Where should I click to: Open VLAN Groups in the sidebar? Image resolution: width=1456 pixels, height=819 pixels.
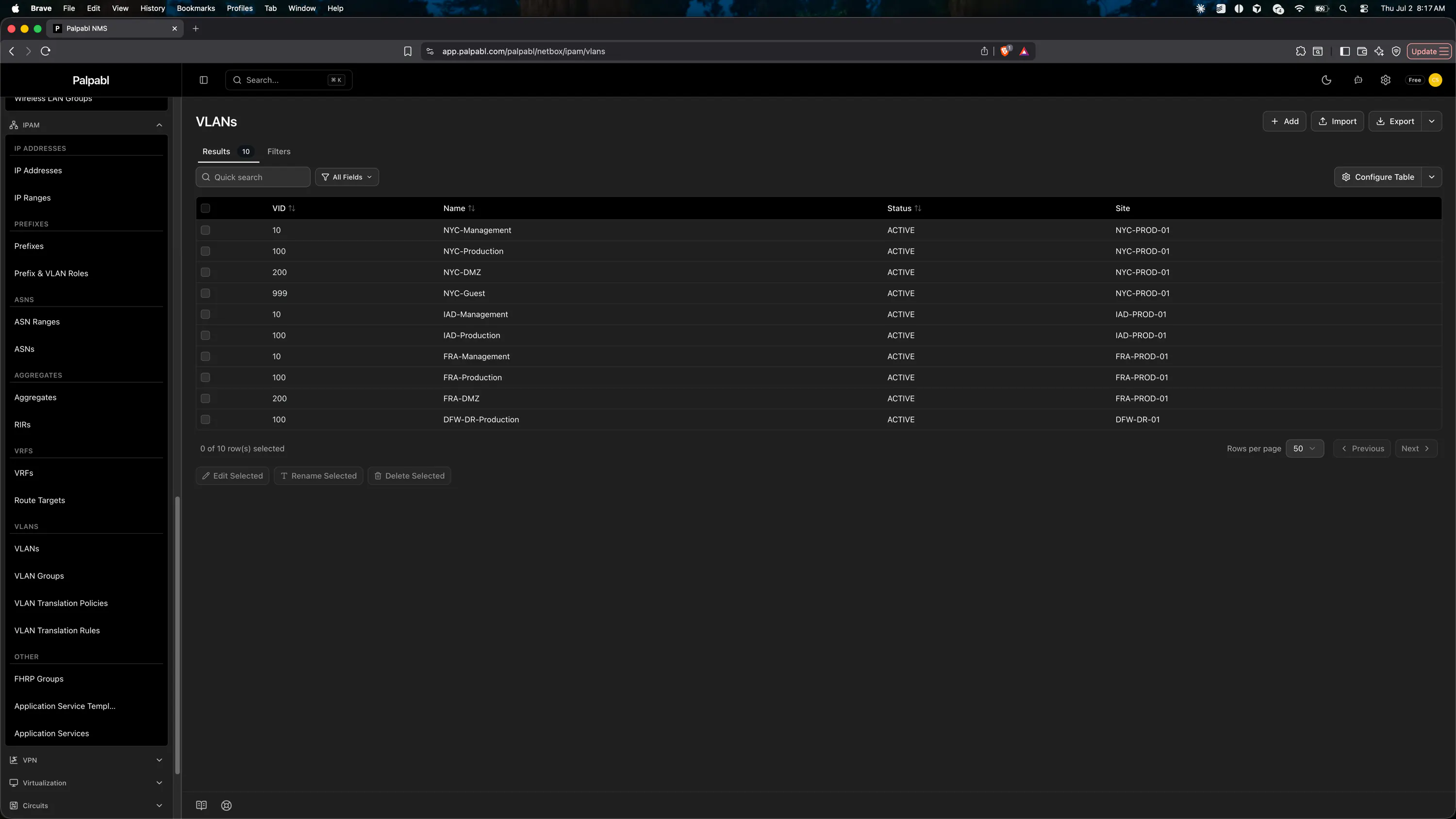39,576
